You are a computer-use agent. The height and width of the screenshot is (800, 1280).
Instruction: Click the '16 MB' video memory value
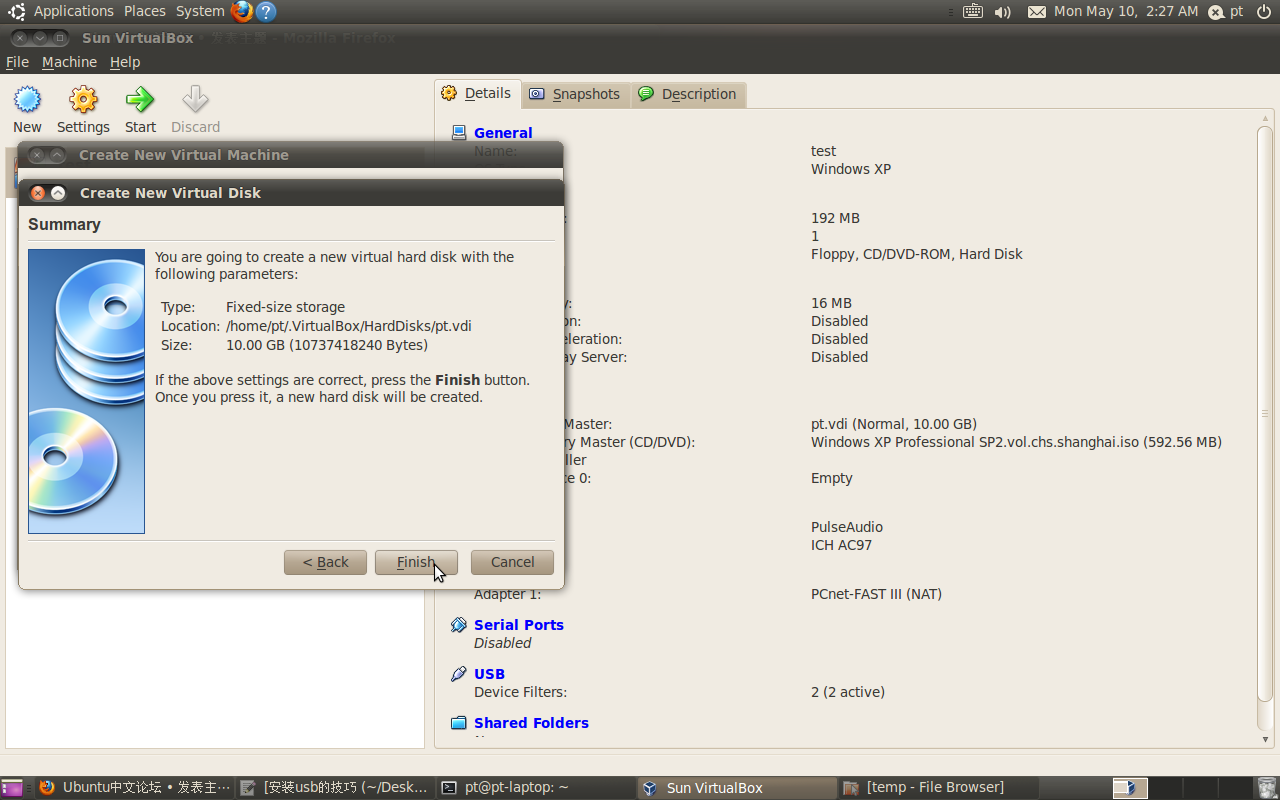(x=831, y=303)
